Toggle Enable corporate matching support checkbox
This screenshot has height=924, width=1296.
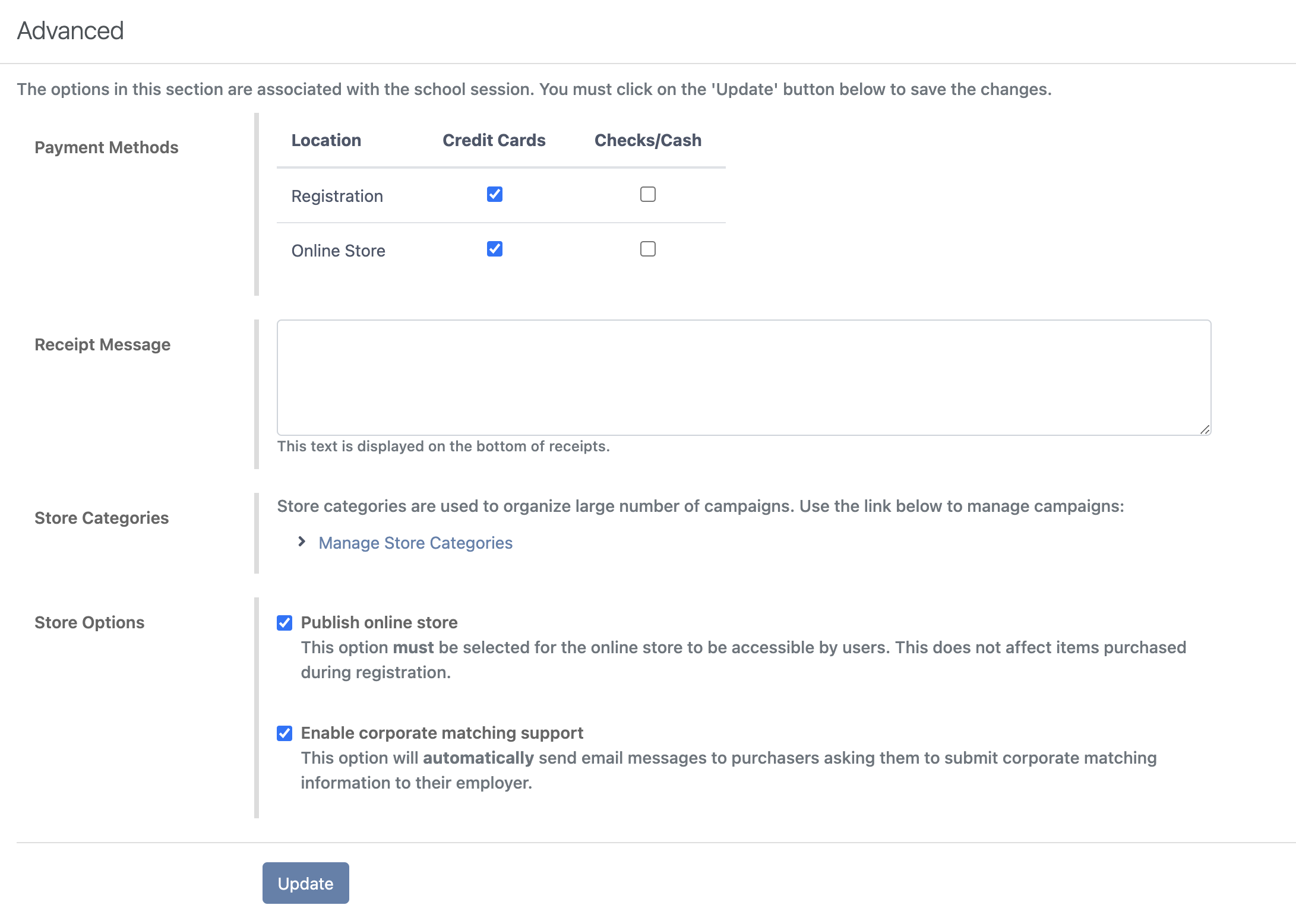[285, 733]
